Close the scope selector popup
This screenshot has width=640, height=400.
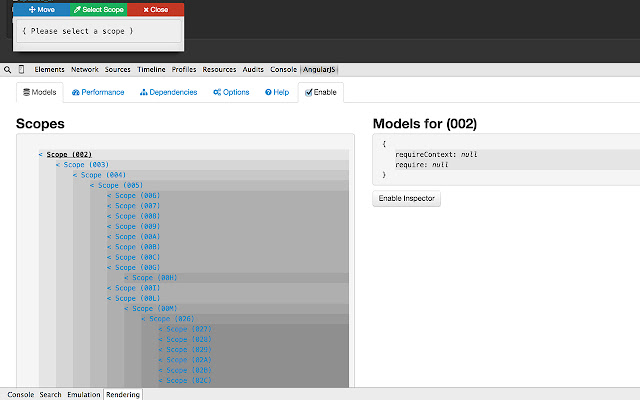click(x=156, y=9)
